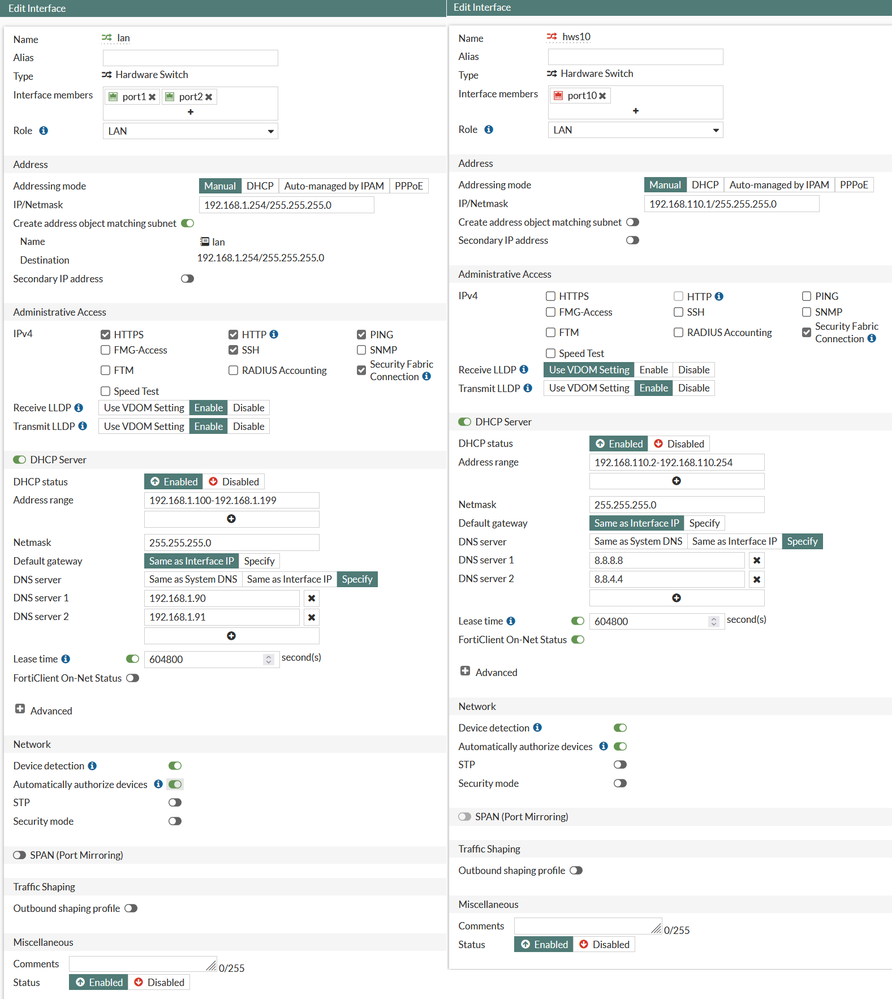892x999 pixels.
Task: Check HTTPS access on hws10 interface
Action: [550, 296]
